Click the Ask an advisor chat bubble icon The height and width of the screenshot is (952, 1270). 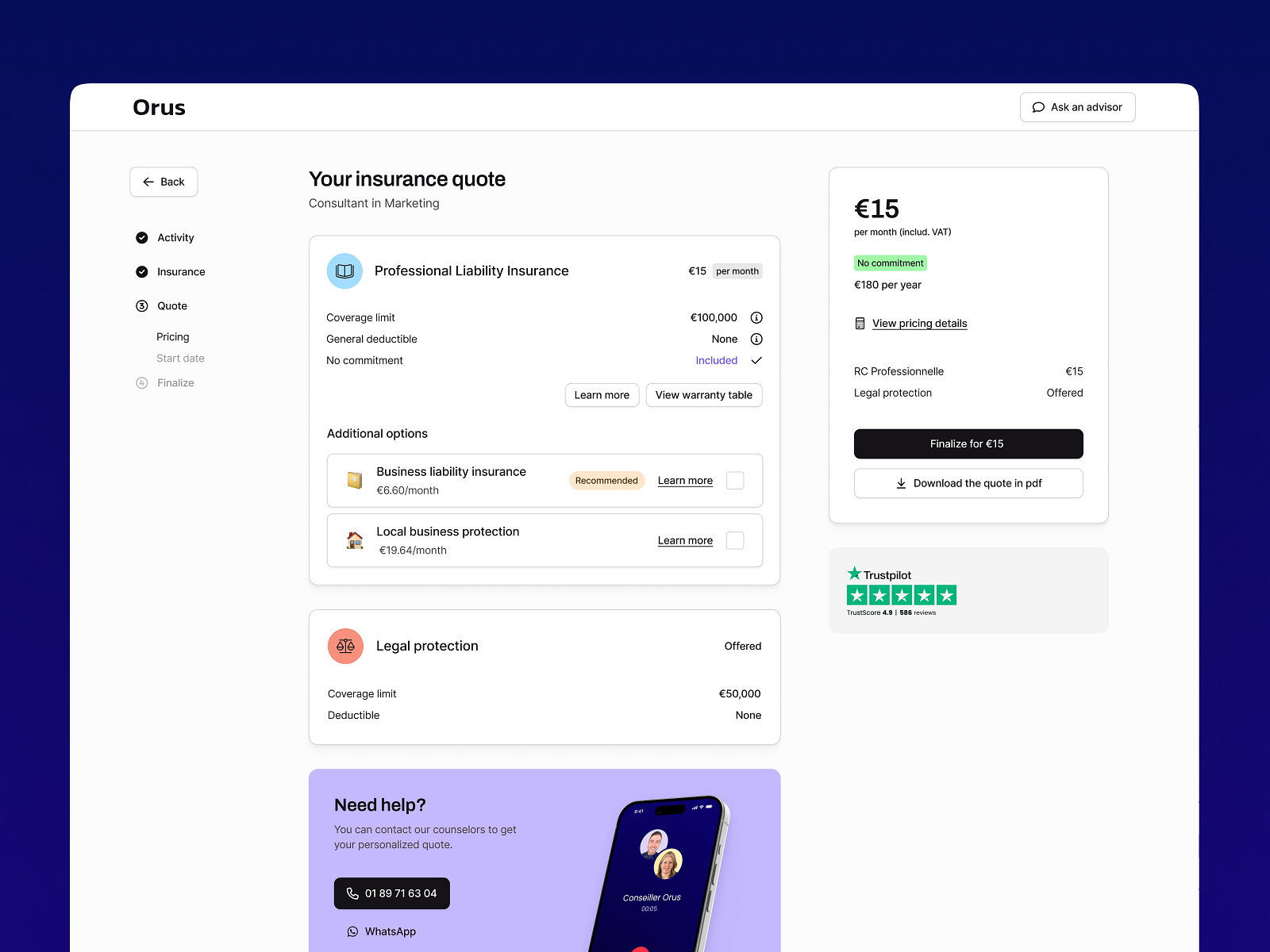coord(1038,107)
